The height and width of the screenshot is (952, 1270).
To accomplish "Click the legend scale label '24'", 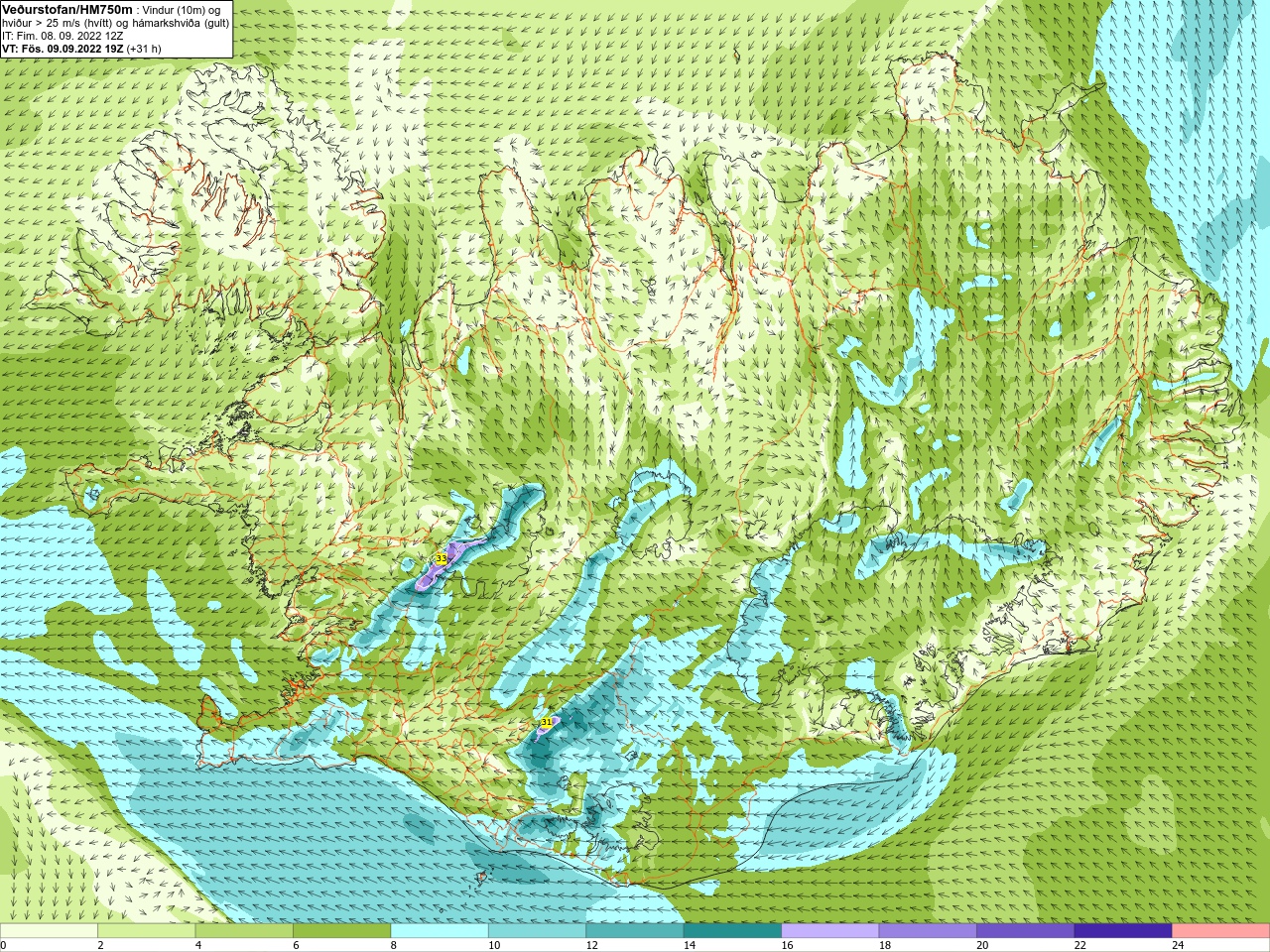I will [1178, 945].
